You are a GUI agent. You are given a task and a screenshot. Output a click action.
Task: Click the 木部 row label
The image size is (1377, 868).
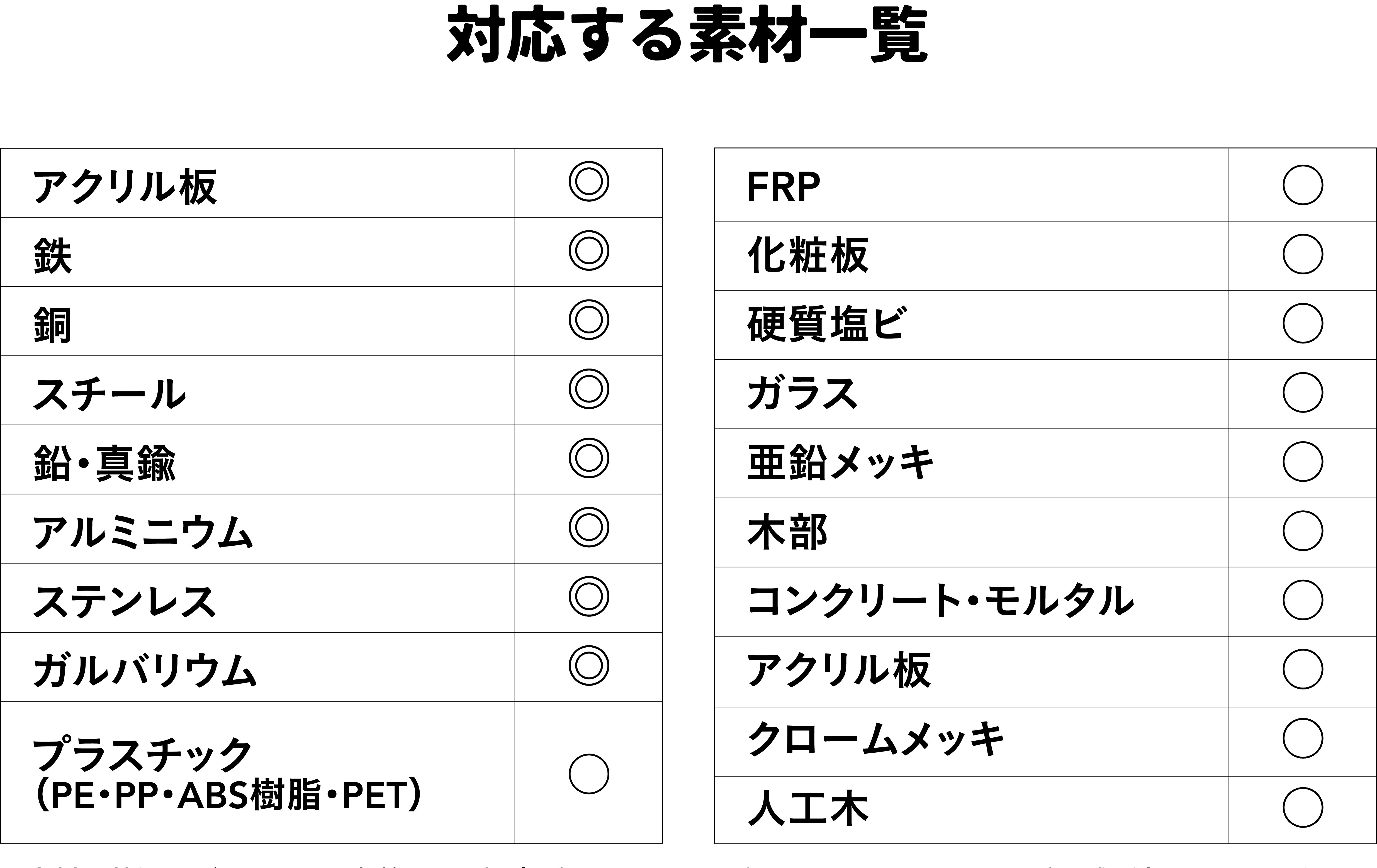787,532
